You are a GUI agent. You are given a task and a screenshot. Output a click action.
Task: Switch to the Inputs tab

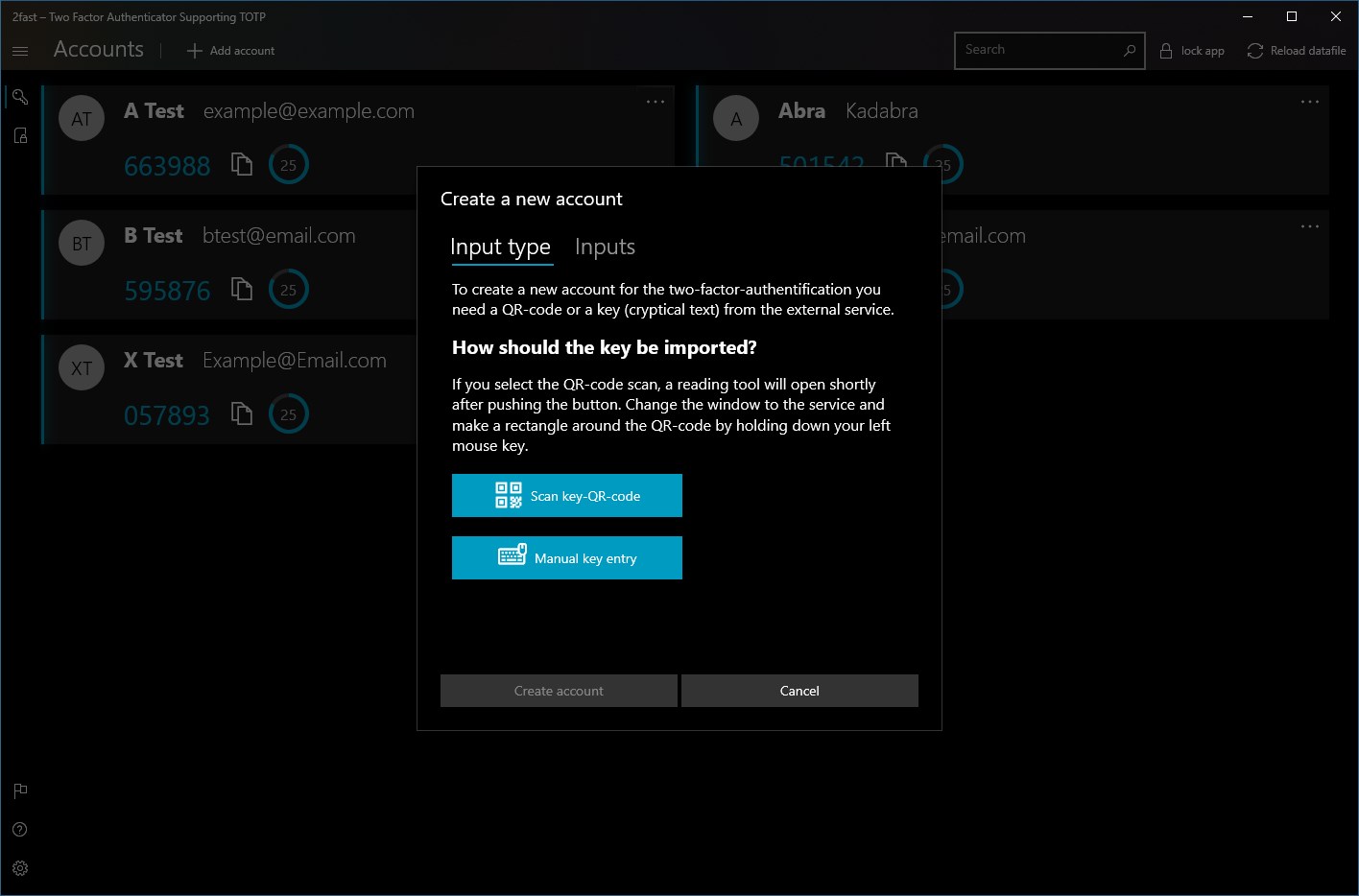(605, 248)
